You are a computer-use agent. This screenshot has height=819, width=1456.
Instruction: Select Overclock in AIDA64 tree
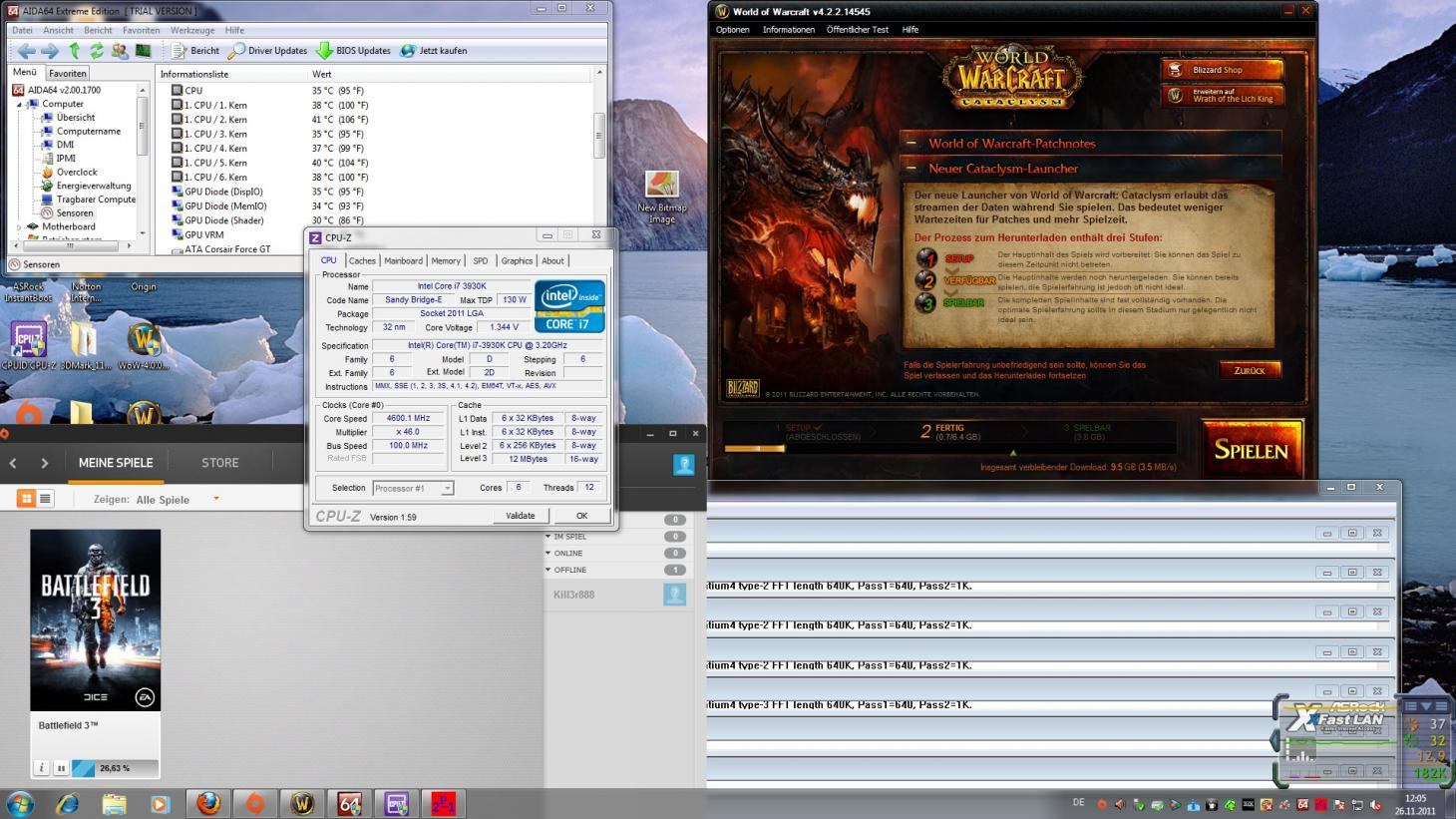tap(76, 173)
